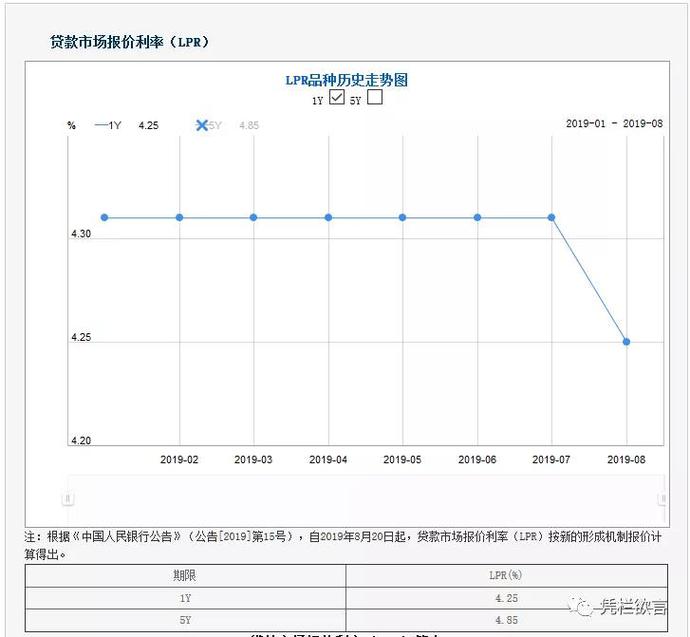Click the range slider track below chart

pyautogui.click(x=365, y=499)
